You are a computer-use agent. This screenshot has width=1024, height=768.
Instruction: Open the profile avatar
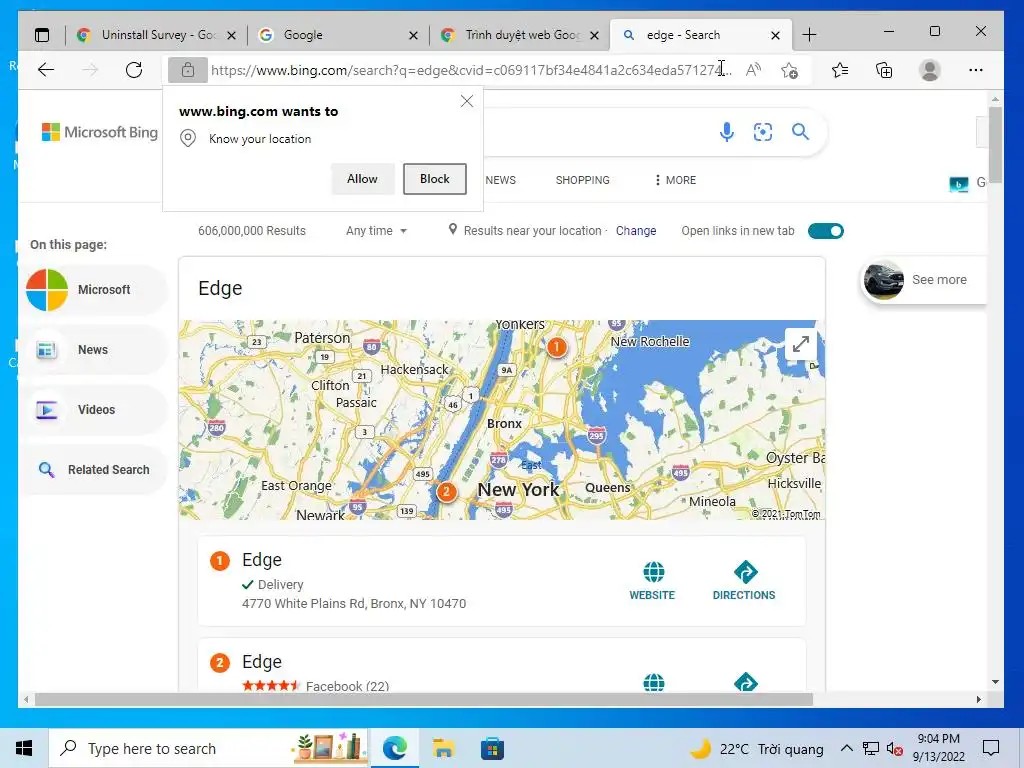[929, 70]
